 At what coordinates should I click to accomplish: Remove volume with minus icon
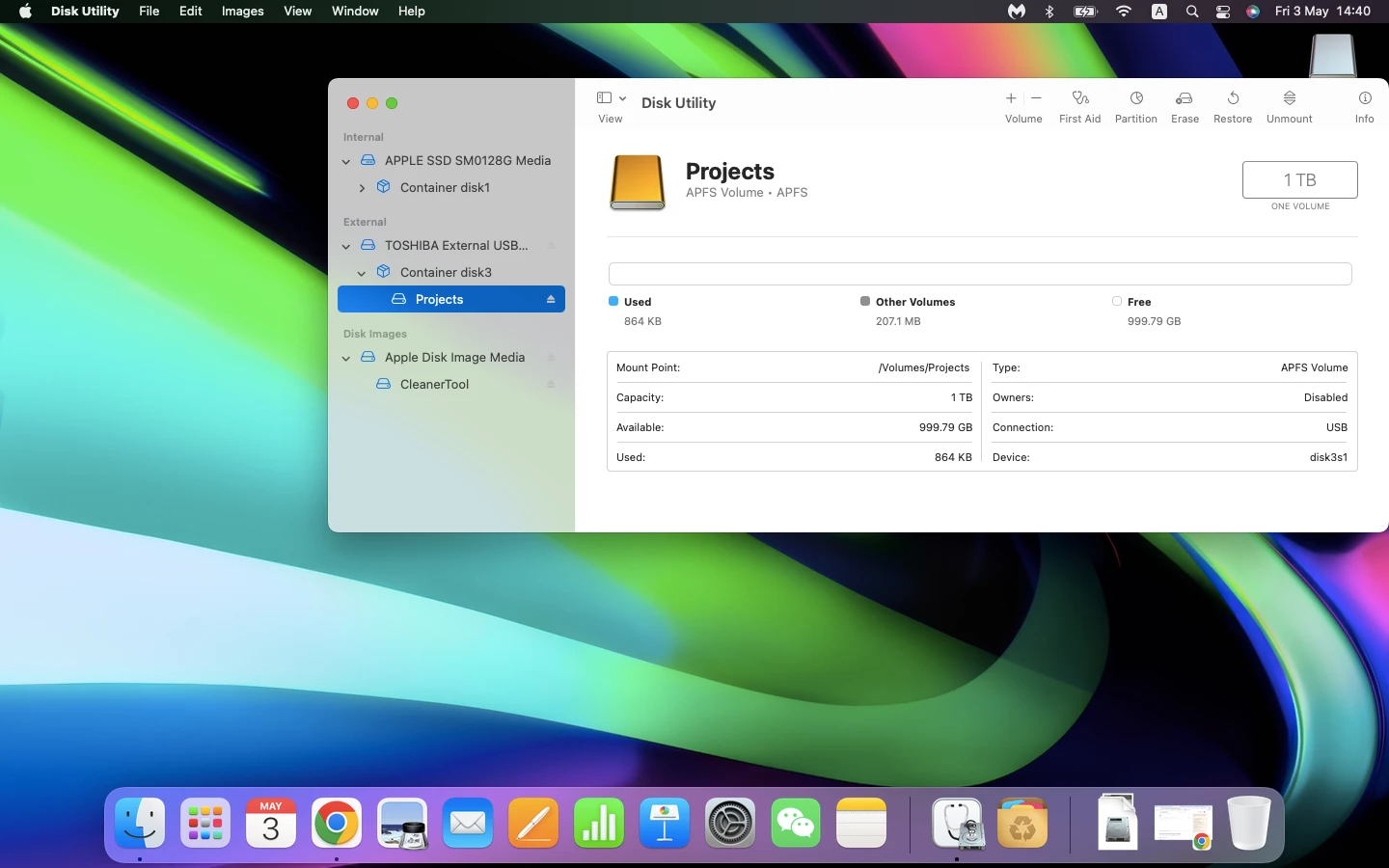click(x=1036, y=98)
